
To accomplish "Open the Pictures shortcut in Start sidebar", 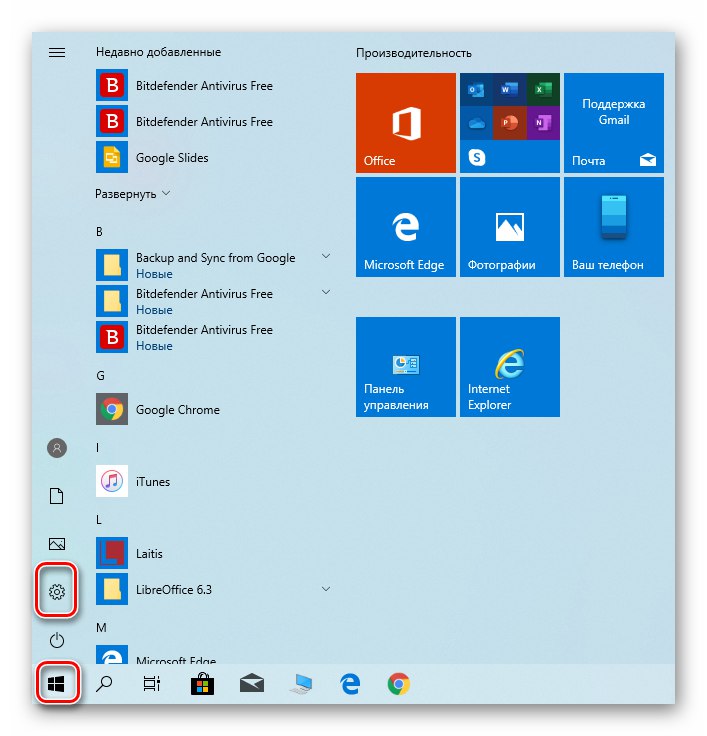I will [x=57, y=544].
